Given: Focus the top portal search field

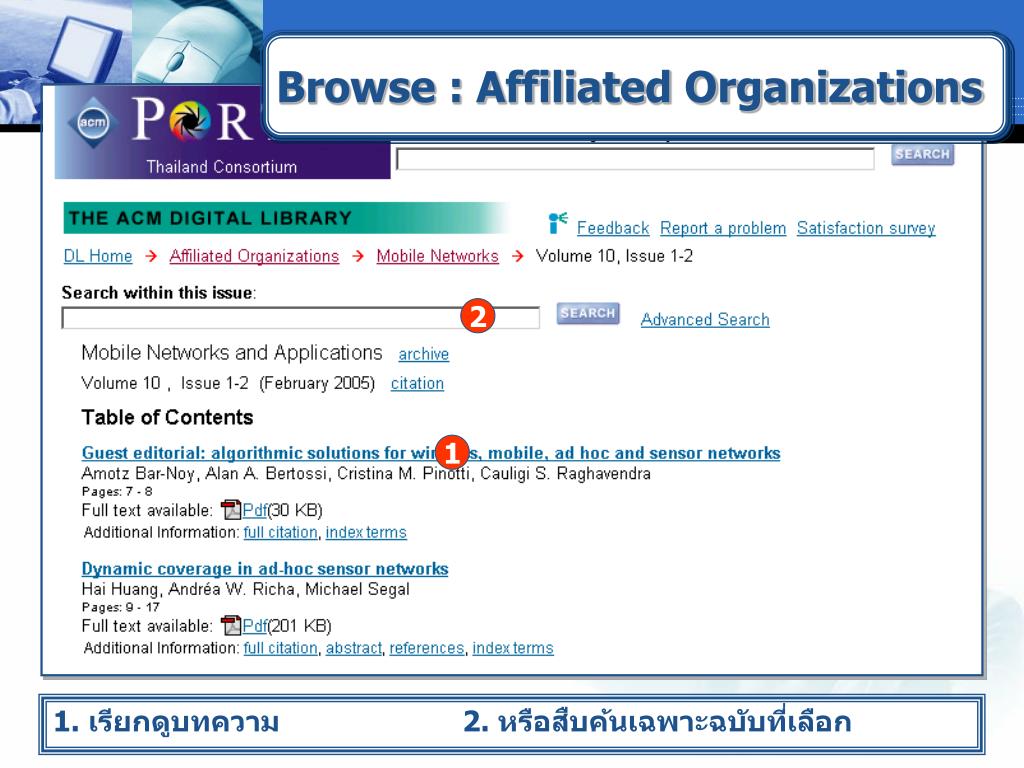Looking at the screenshot, I should [635, 159].
